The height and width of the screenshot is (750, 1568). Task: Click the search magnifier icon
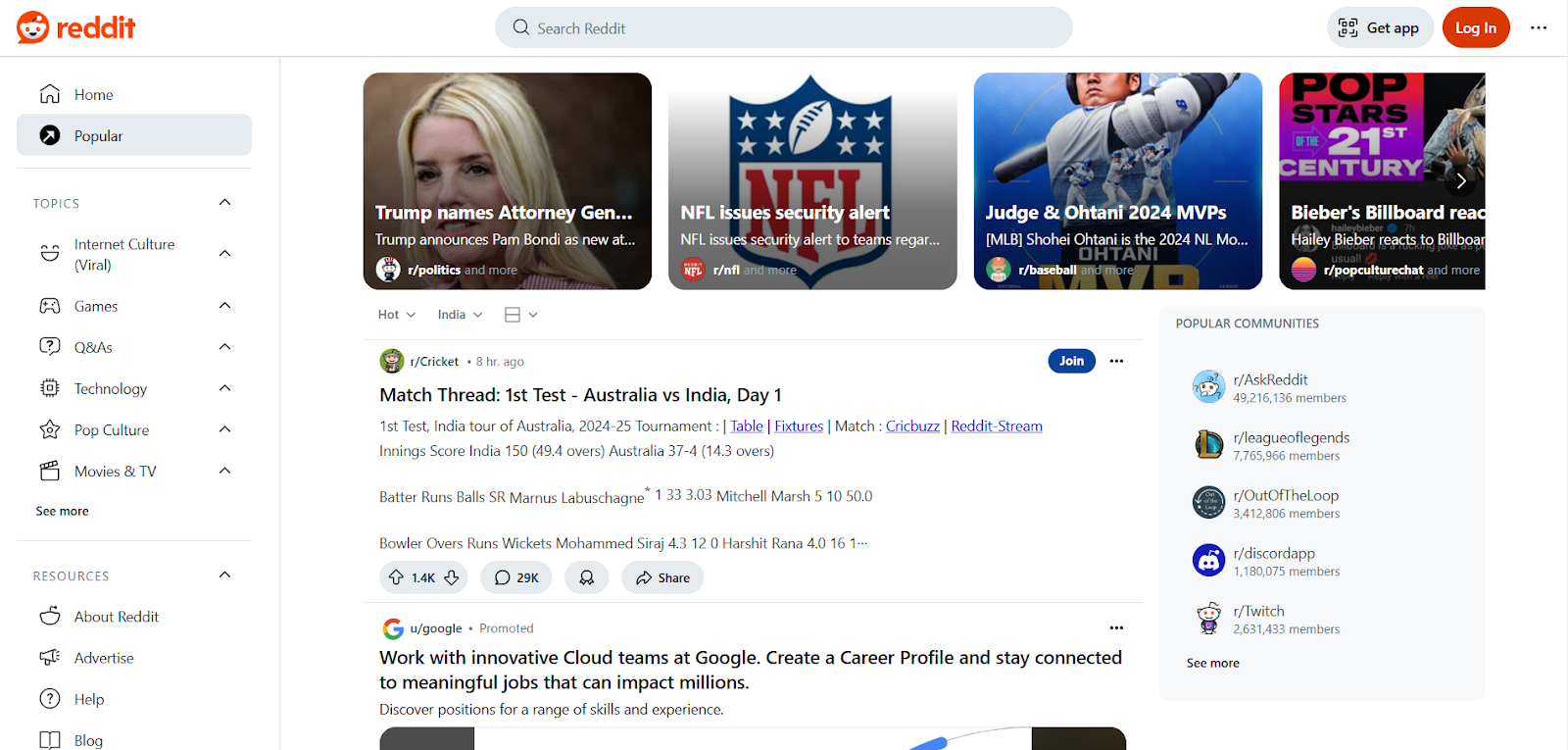521,27
